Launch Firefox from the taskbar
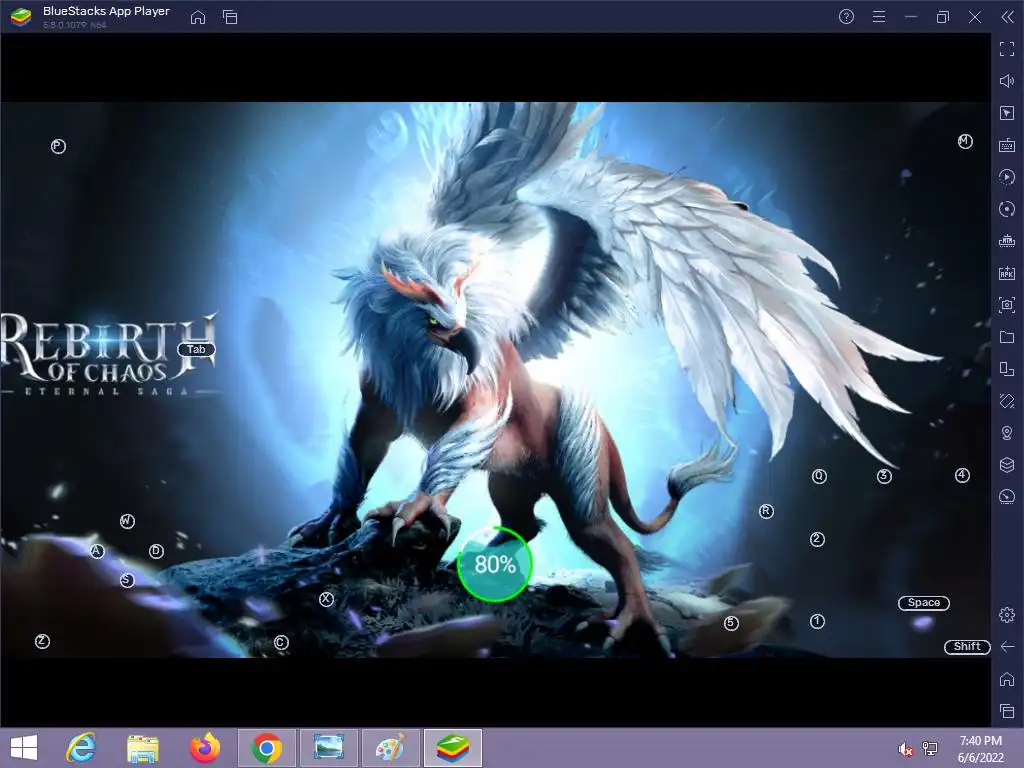 coord(205,748)
